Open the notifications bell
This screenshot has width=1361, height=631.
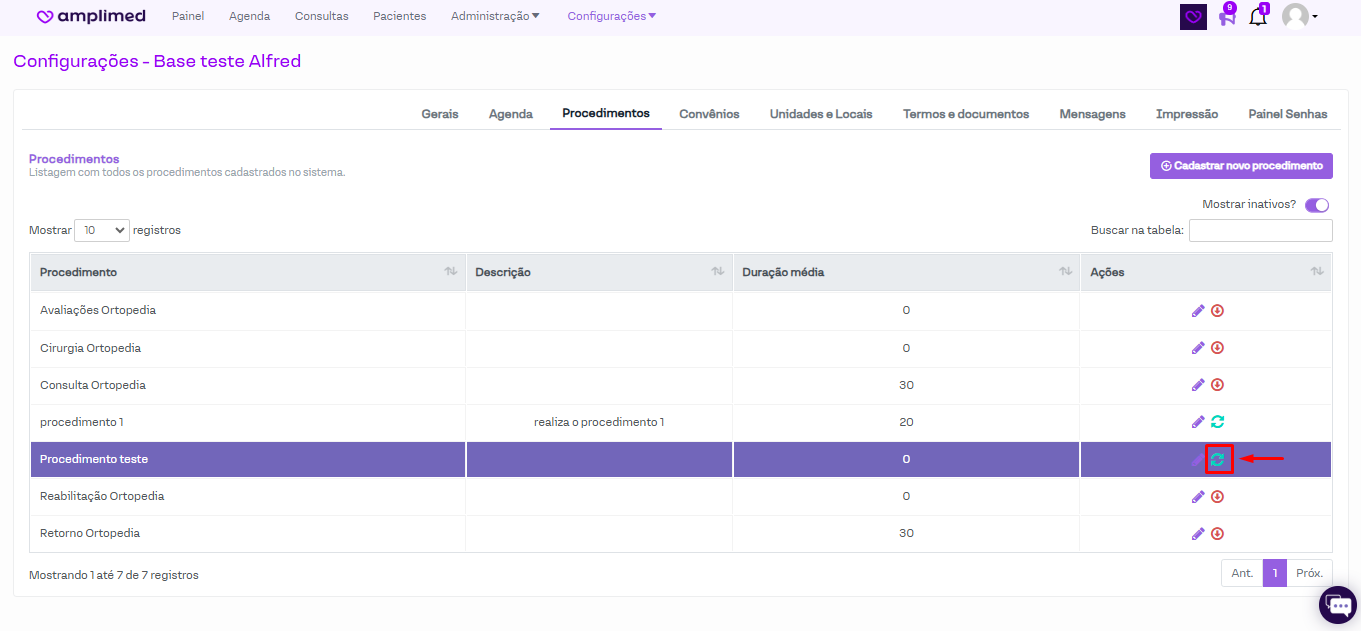click(1258, 17)
